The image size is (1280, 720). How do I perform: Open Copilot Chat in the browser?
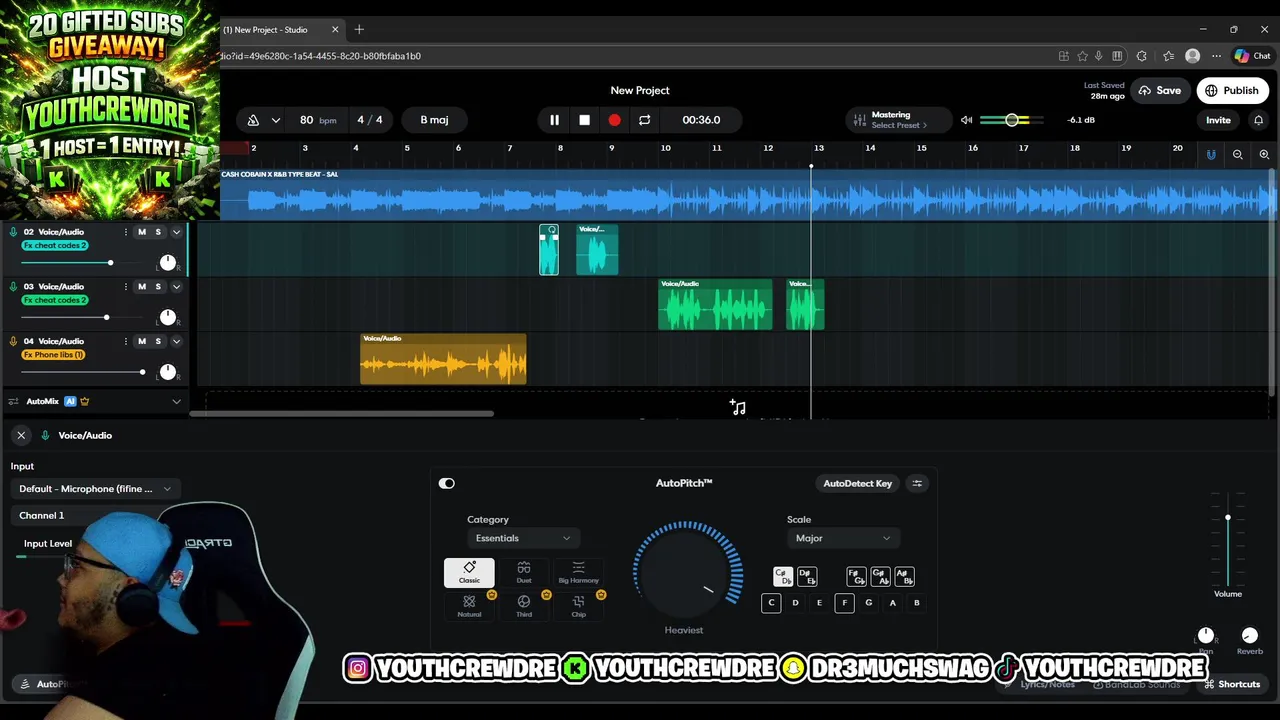point(1252,56)
